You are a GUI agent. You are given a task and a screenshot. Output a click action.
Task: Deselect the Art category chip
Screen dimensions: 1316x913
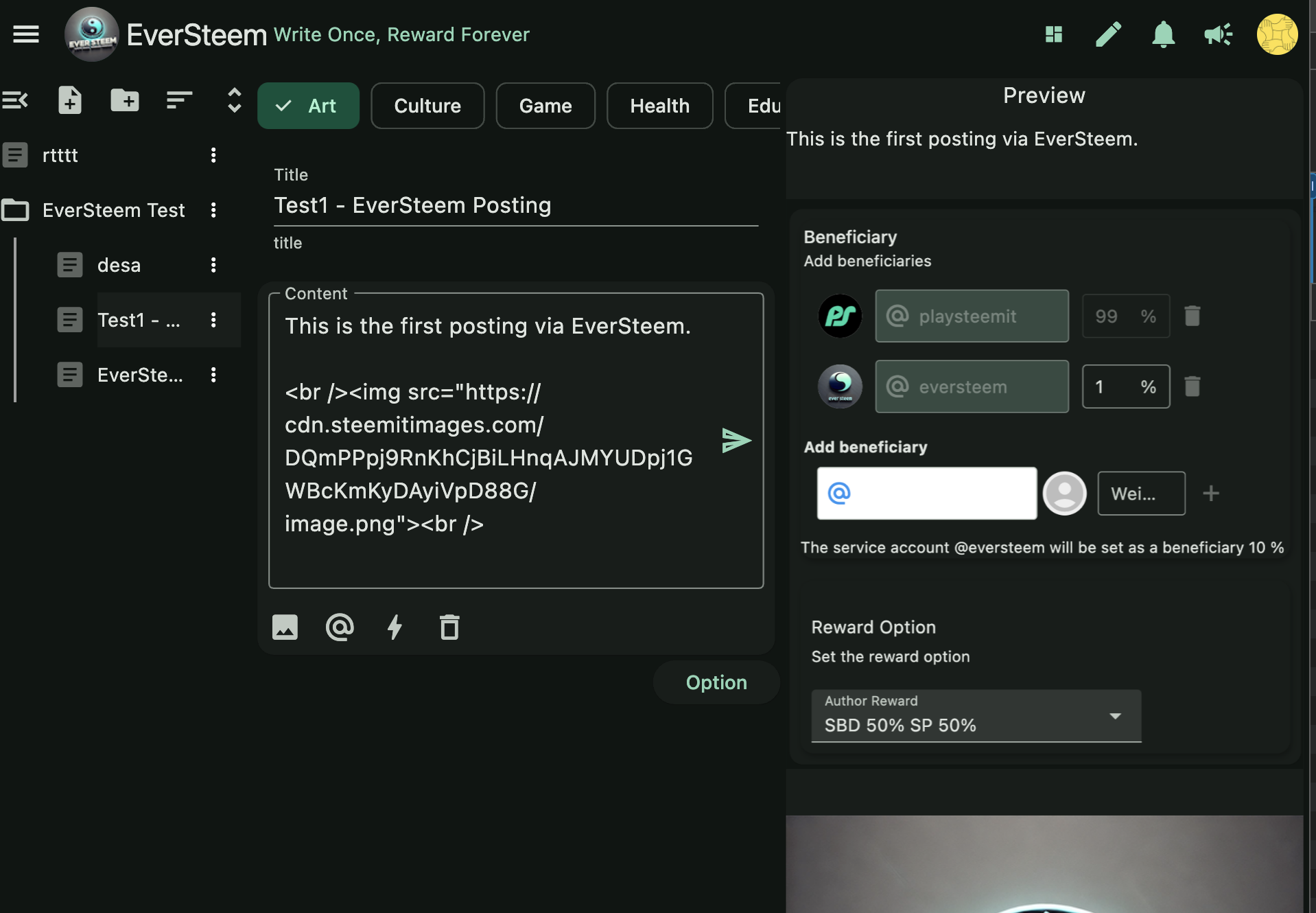click(x=308, y=106)
